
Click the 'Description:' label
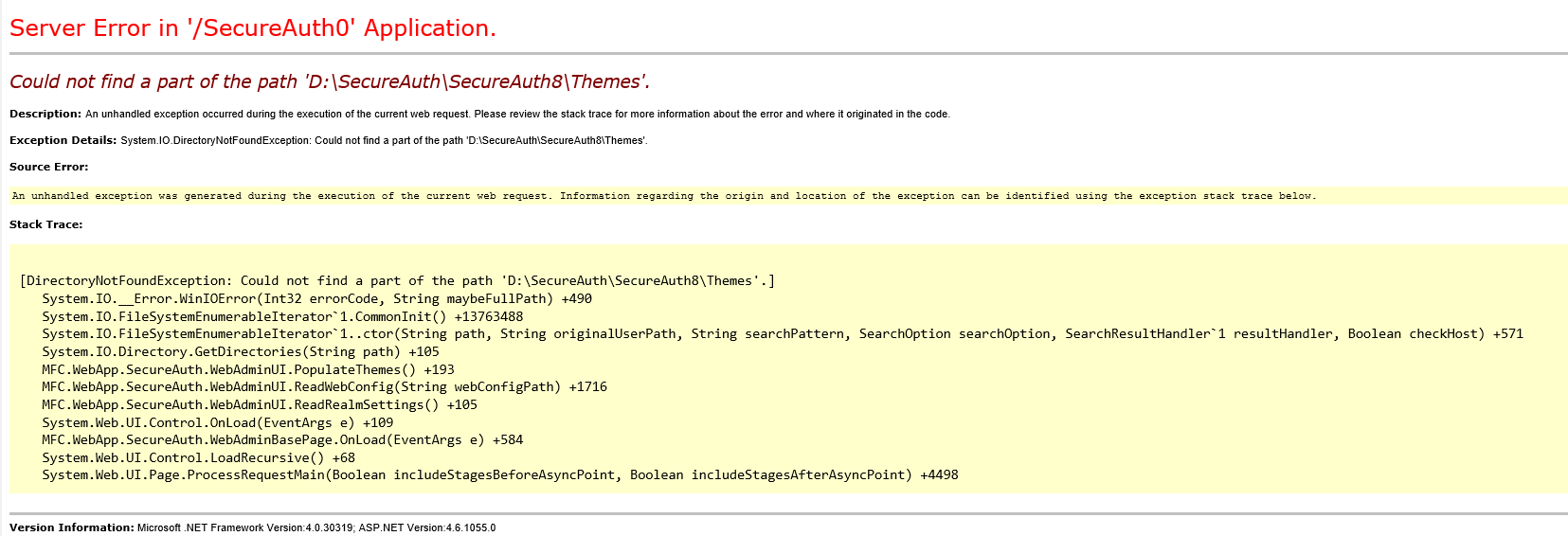[x=45, y=114]
